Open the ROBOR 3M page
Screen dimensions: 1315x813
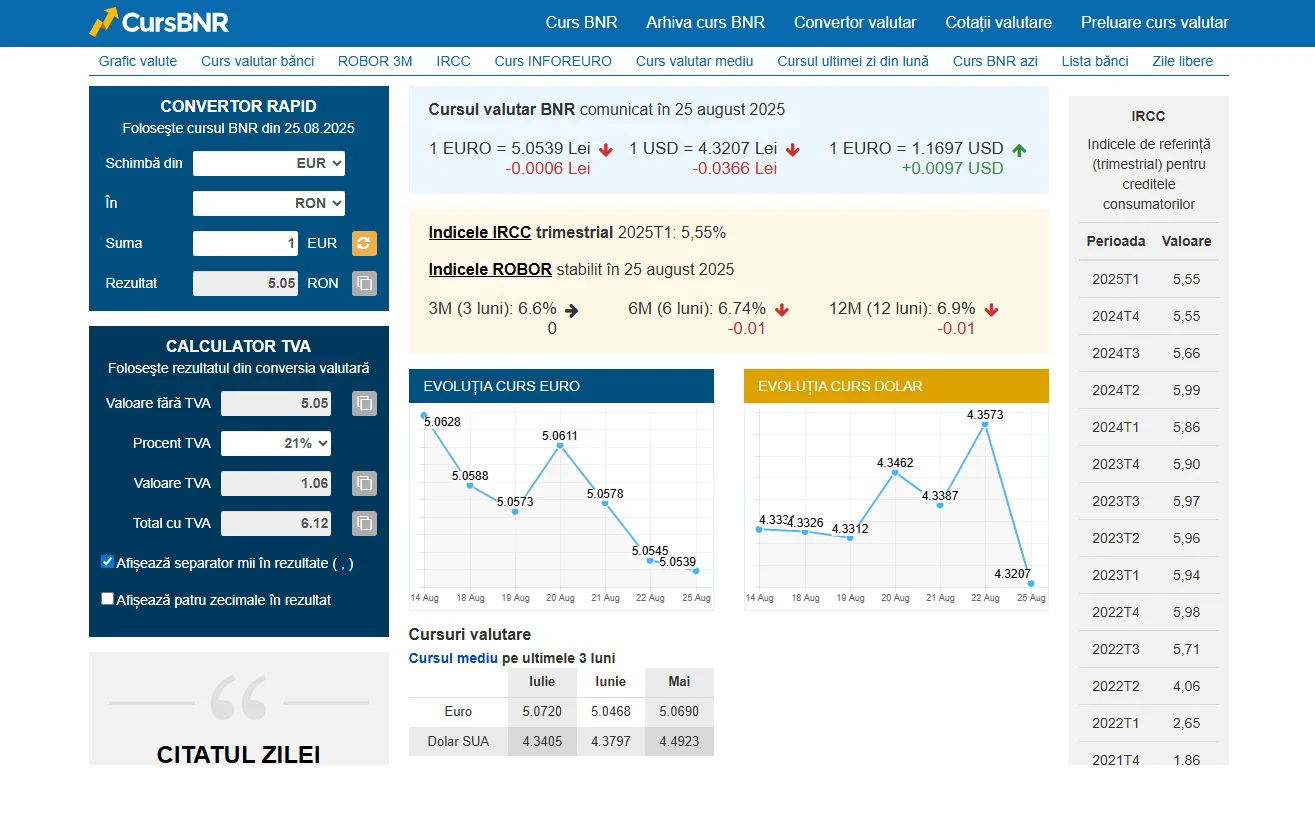[x=375, y=61]
